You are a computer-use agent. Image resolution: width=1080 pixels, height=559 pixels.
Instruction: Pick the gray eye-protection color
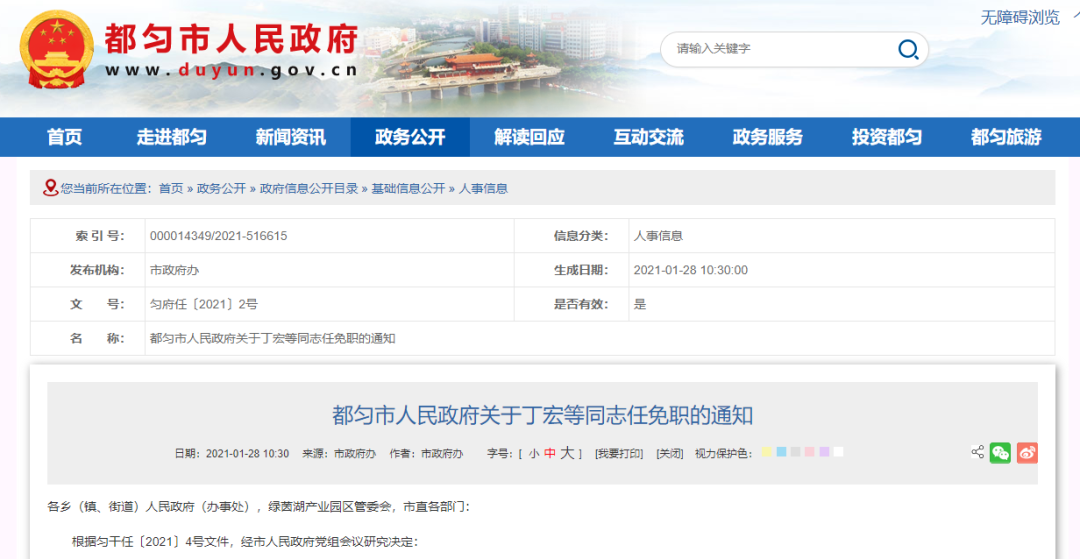(796, 452)
